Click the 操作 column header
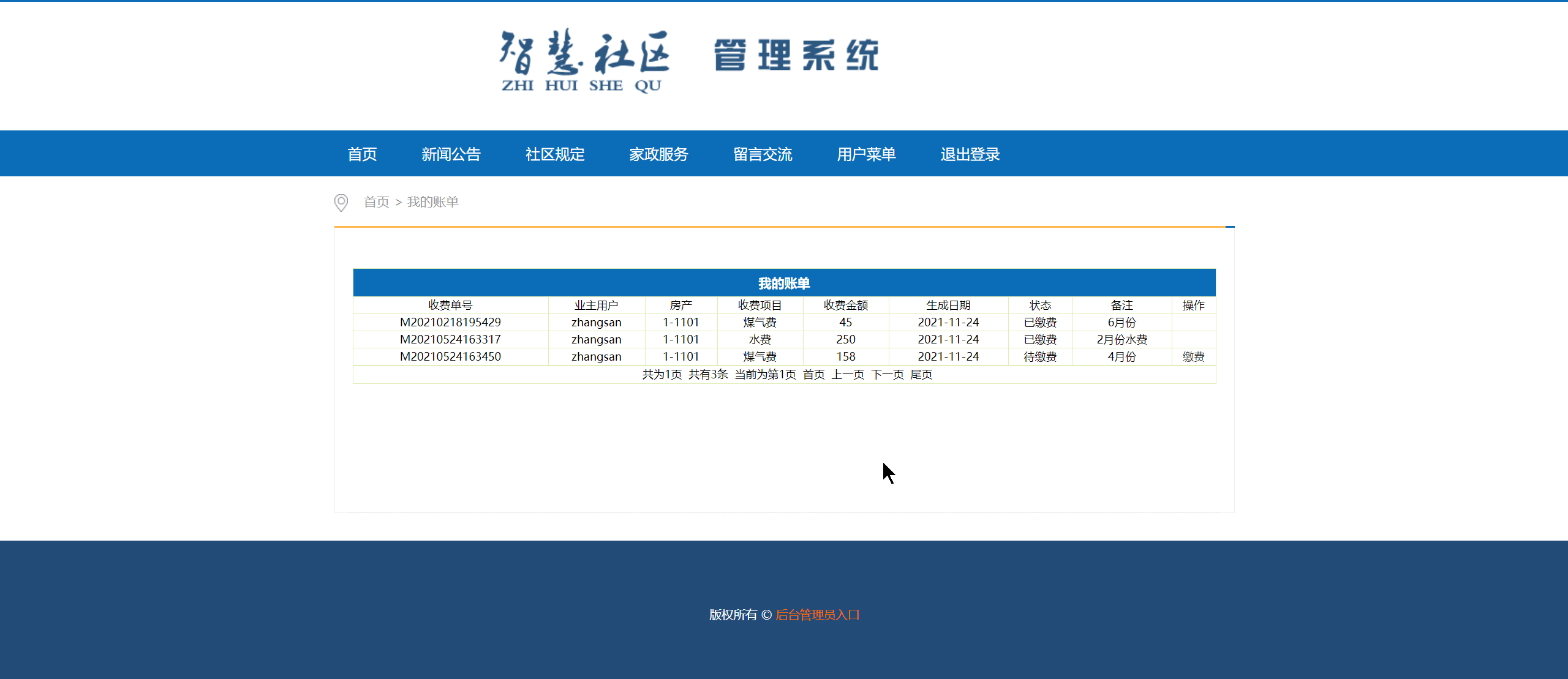Viewport: 1568px width, 679px height. [1193, 306]
